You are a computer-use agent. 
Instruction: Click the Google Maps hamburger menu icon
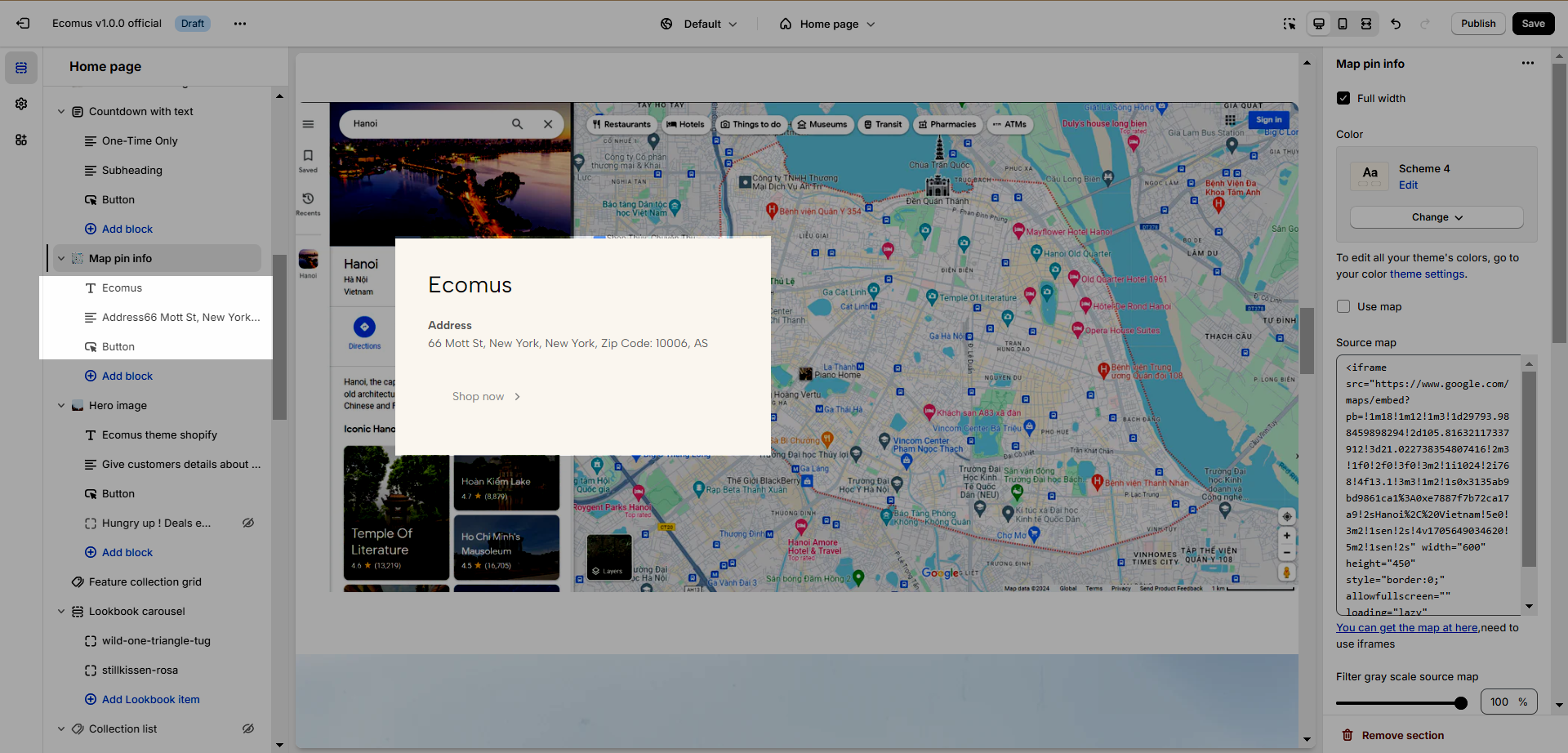[308, 124]
